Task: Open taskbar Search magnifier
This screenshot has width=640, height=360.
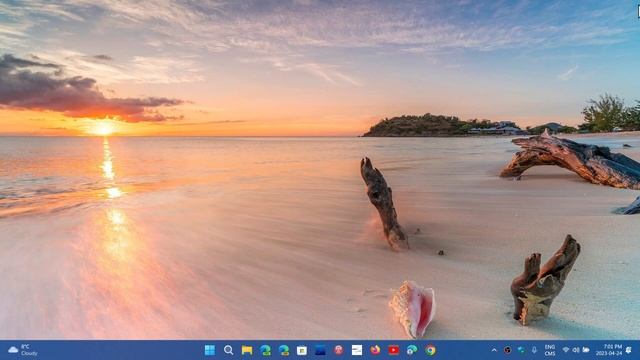Action: 229,350
